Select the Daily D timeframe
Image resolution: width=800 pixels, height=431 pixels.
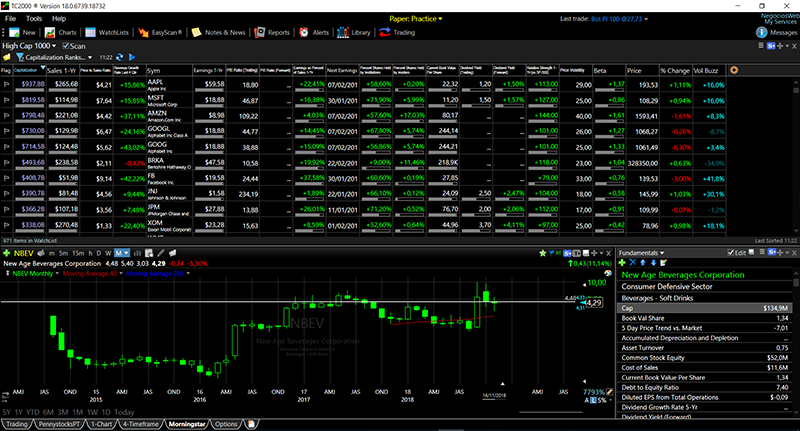[x=99, y=253]
